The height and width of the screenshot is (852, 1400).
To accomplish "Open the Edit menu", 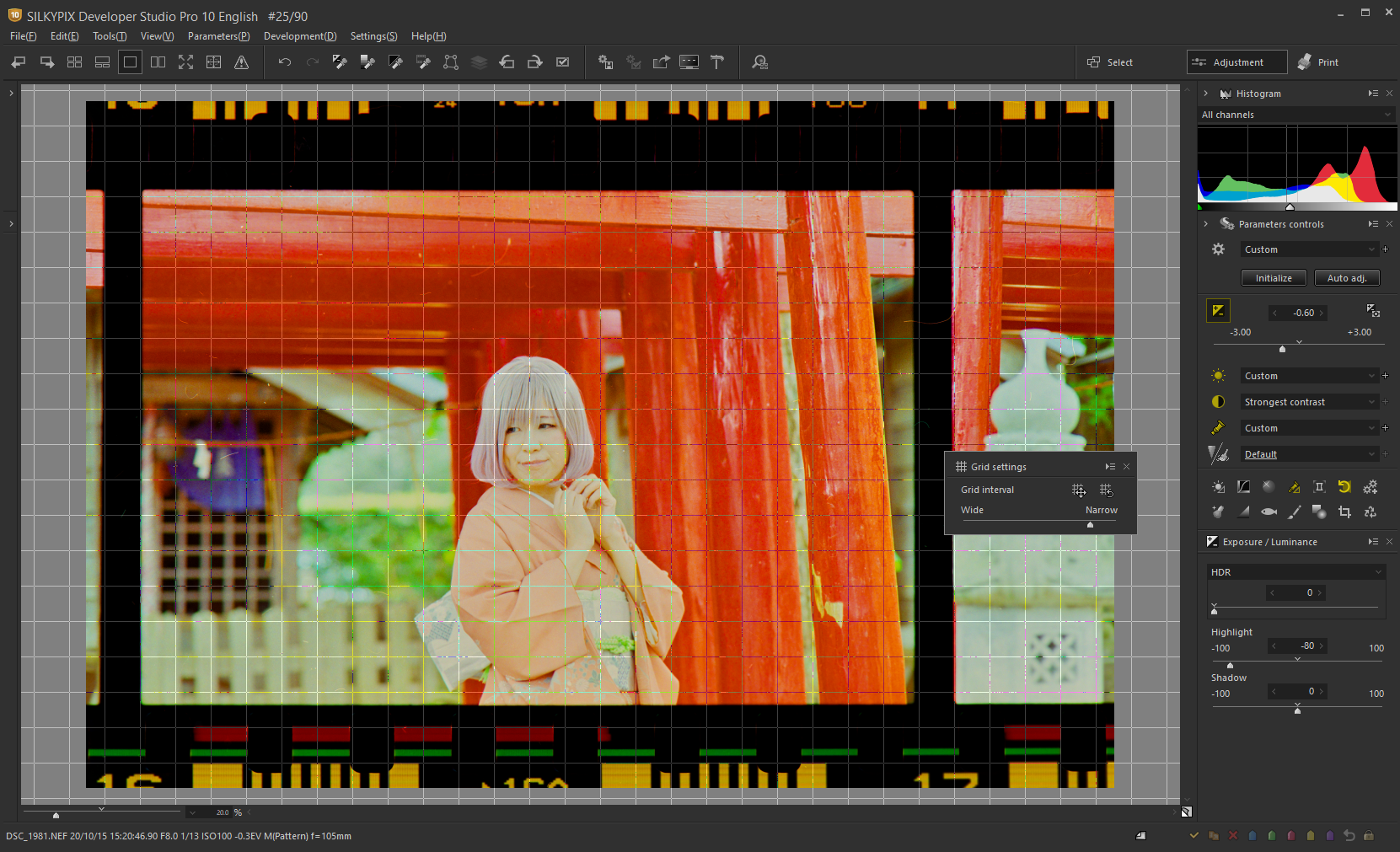I will click(64, 36).
